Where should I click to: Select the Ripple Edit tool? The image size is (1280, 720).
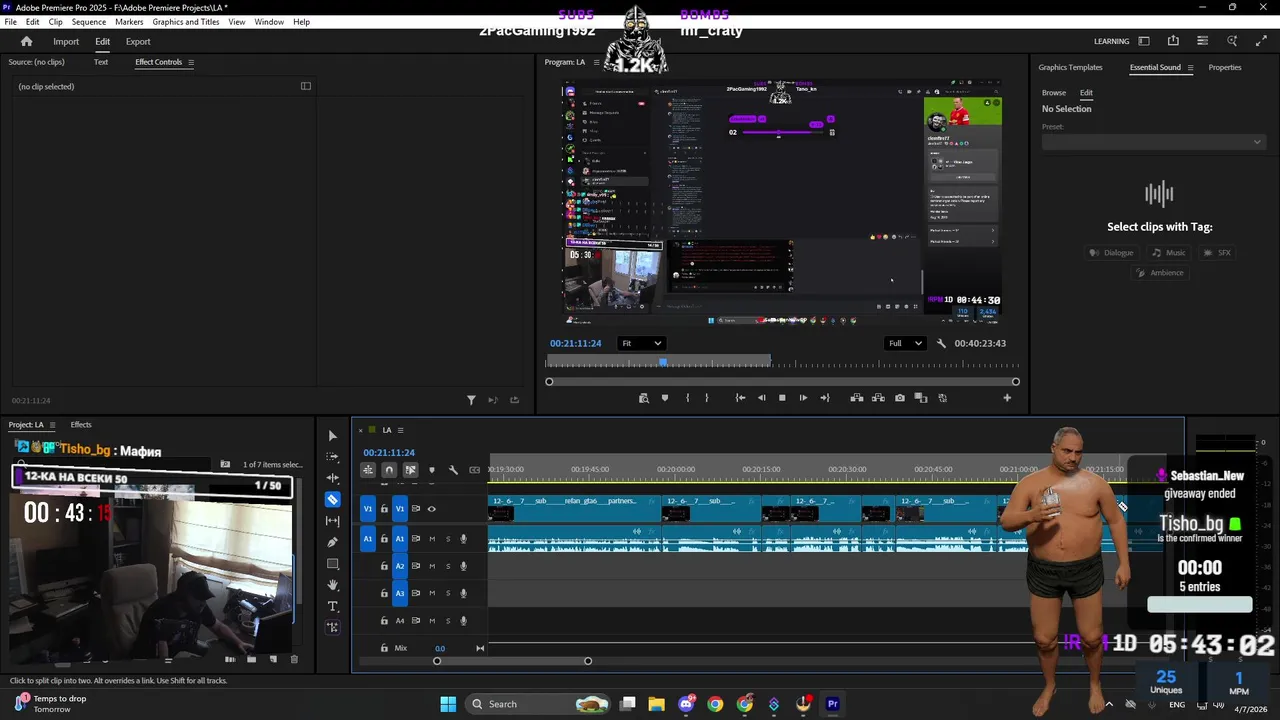333,478
